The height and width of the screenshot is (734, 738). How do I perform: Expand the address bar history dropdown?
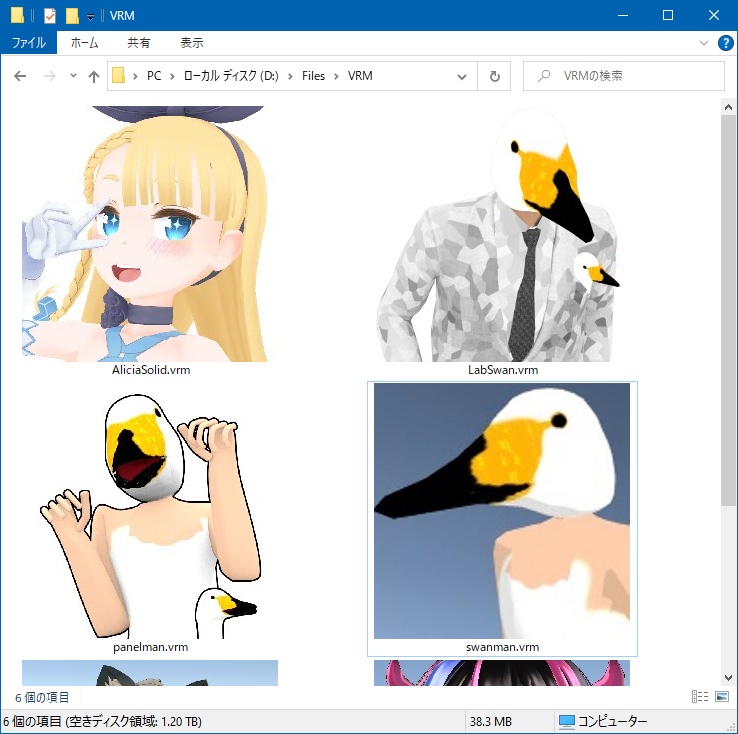point(462,76)
